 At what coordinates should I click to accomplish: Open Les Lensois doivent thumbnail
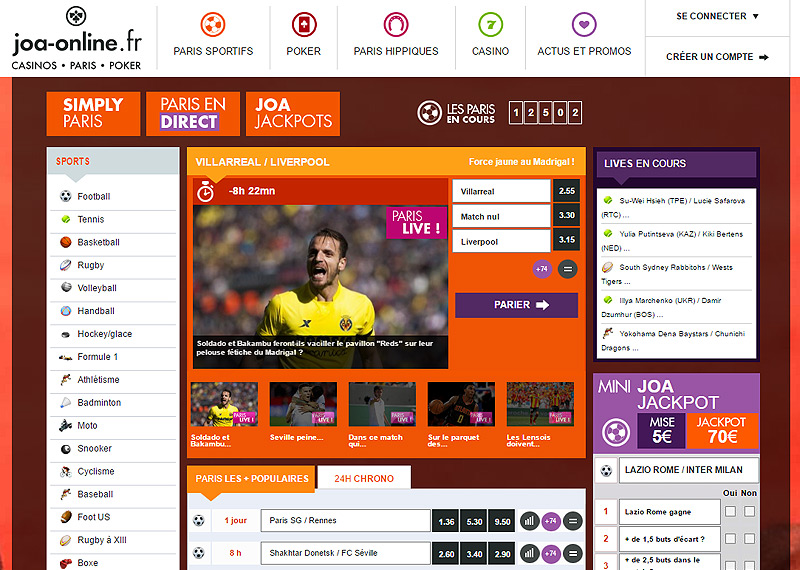point(540,404)
